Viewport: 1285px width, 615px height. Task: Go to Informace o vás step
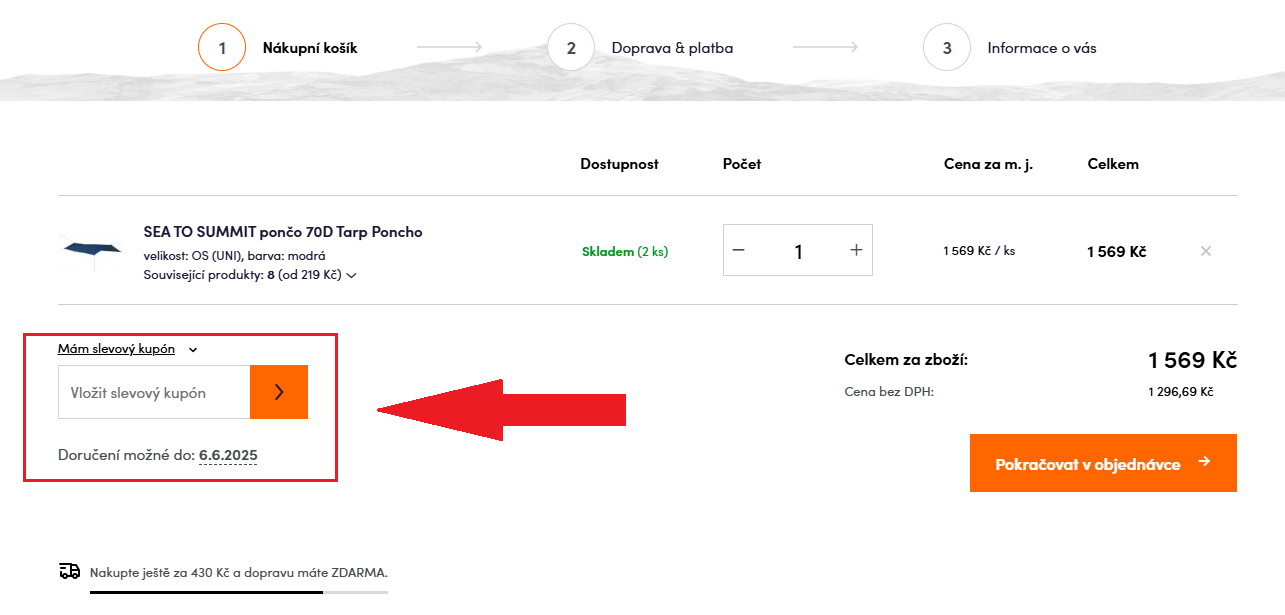pos(1042,47)
